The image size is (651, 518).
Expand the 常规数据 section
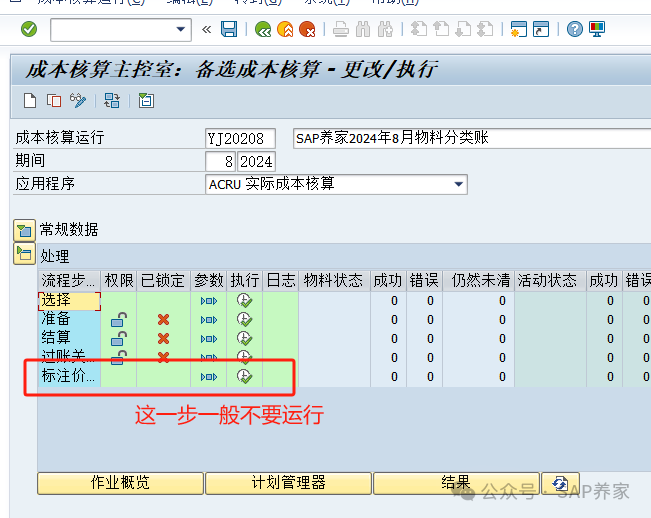click(x=24, y=230)
